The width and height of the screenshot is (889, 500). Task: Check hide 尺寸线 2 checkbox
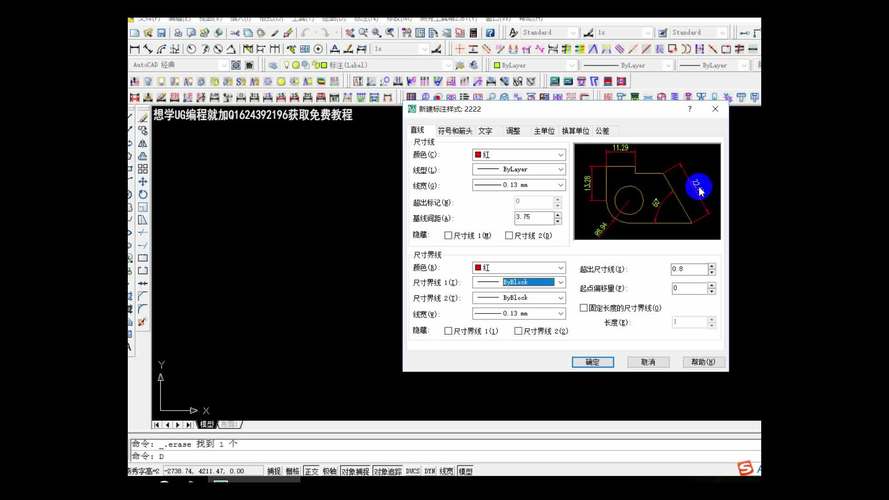[x=509, y=235]
